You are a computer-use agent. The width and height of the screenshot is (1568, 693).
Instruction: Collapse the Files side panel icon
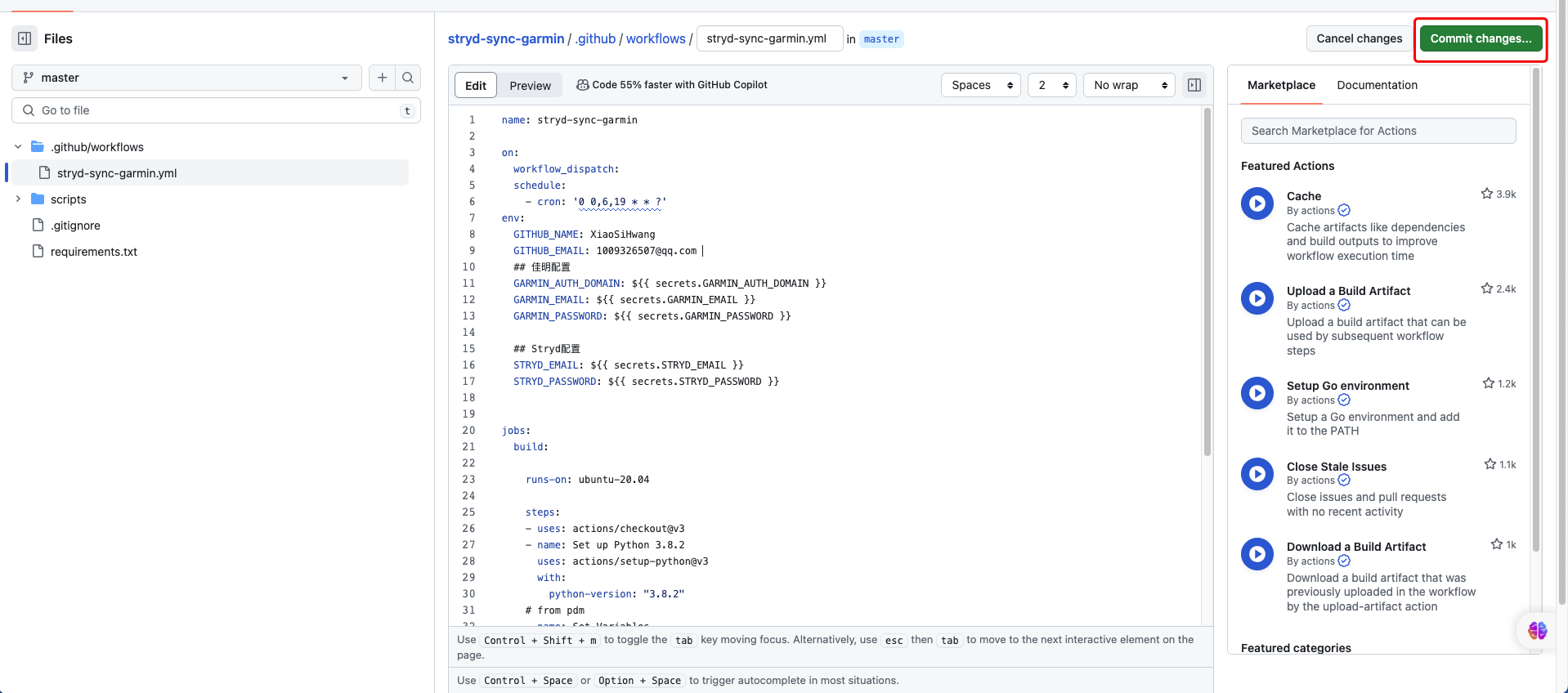[x=25, y=38]
